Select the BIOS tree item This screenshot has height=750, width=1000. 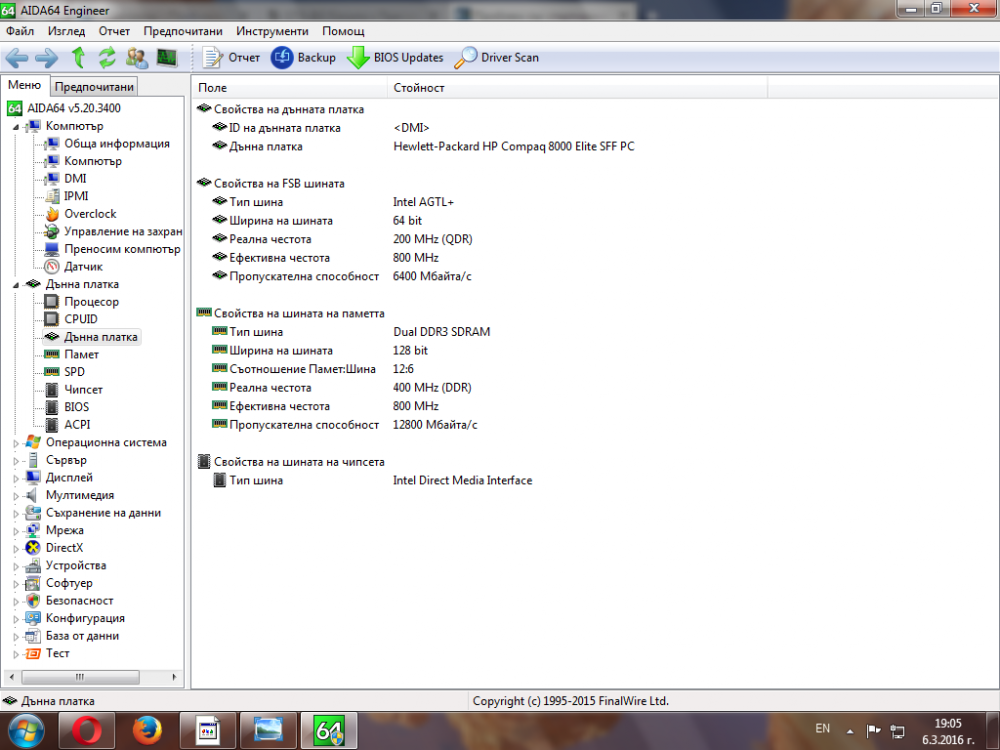click(x=77, y=407)
